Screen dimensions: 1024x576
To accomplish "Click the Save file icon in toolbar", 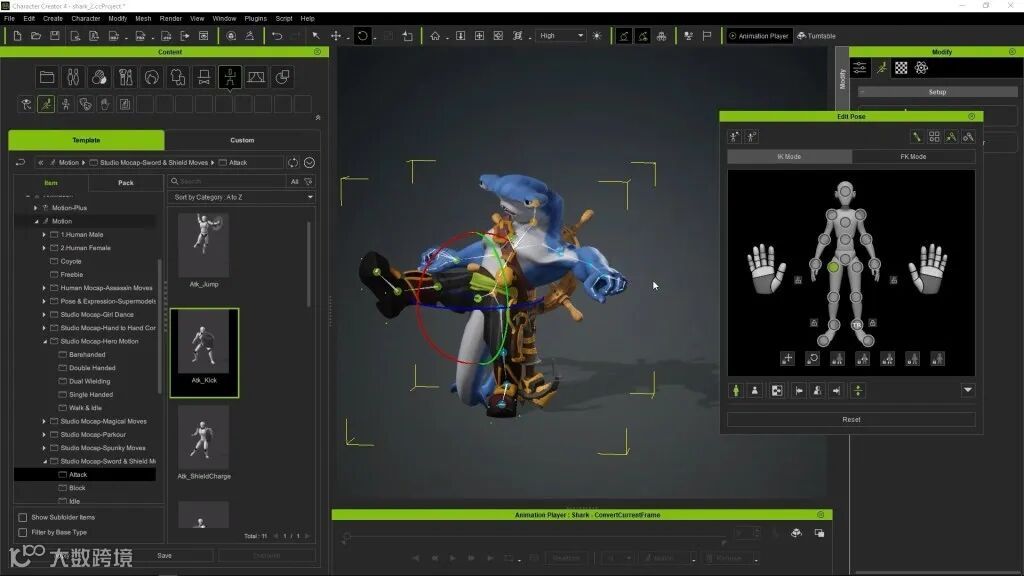I will [54, 36].
